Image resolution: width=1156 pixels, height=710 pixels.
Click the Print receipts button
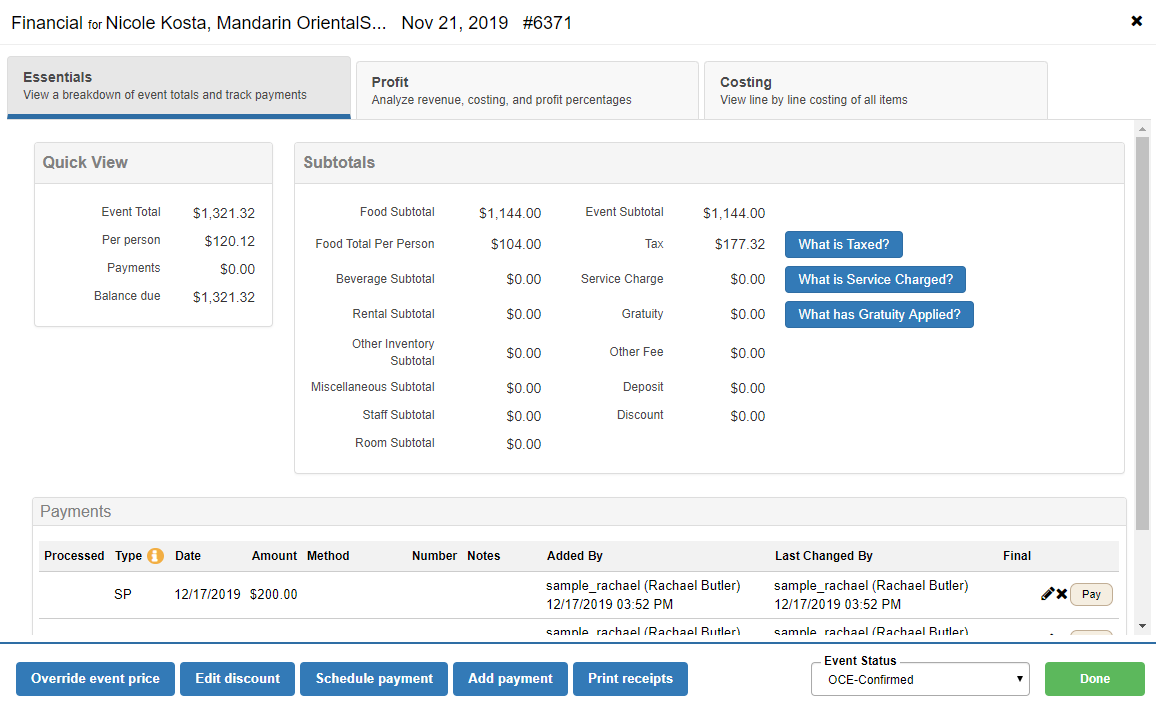(630, 678)
